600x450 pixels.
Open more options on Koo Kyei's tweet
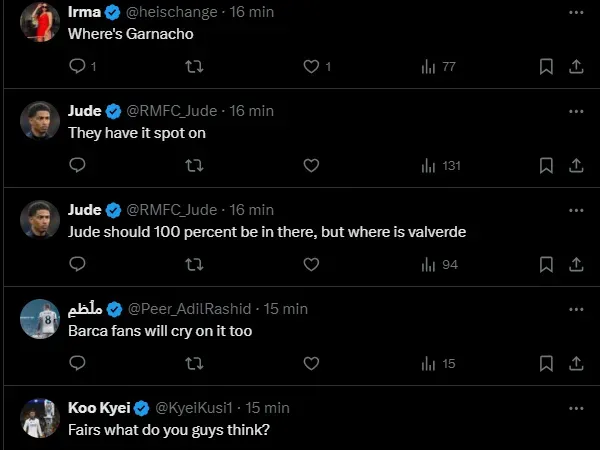pyautogui.click(x=576, y=408)
